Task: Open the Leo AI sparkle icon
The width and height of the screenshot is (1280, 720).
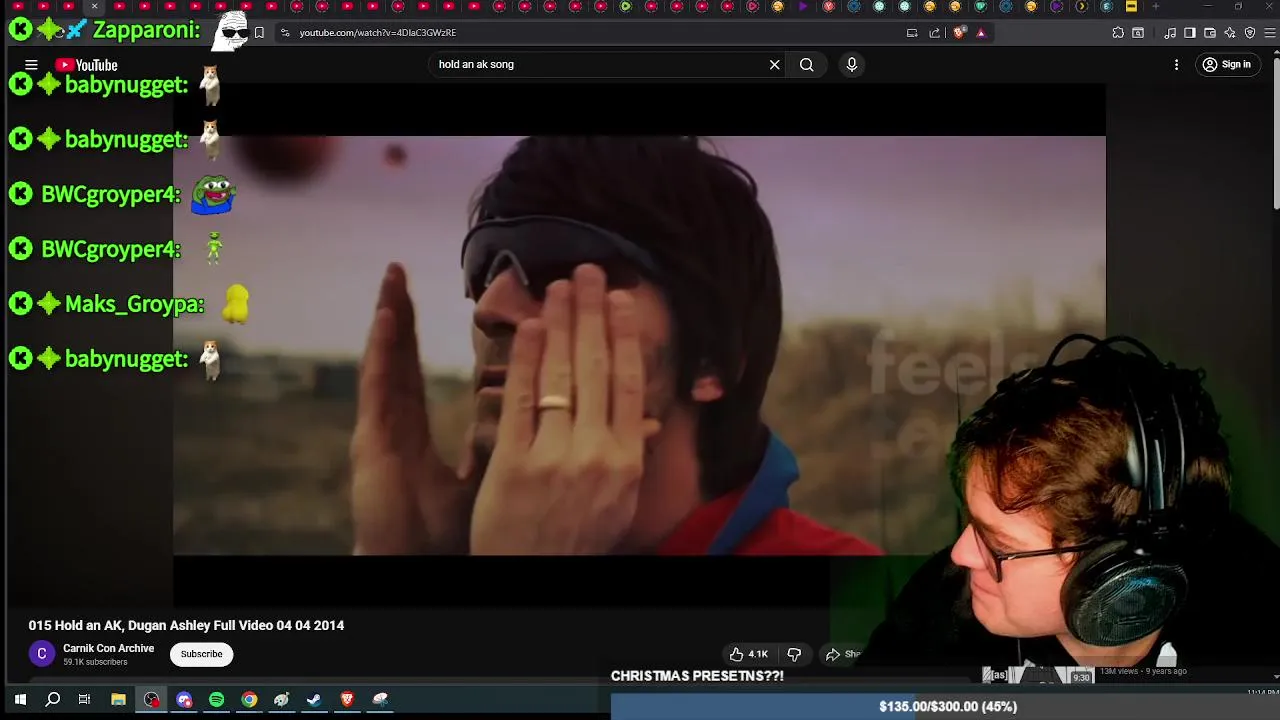Action: click(x=1230, y=33)
